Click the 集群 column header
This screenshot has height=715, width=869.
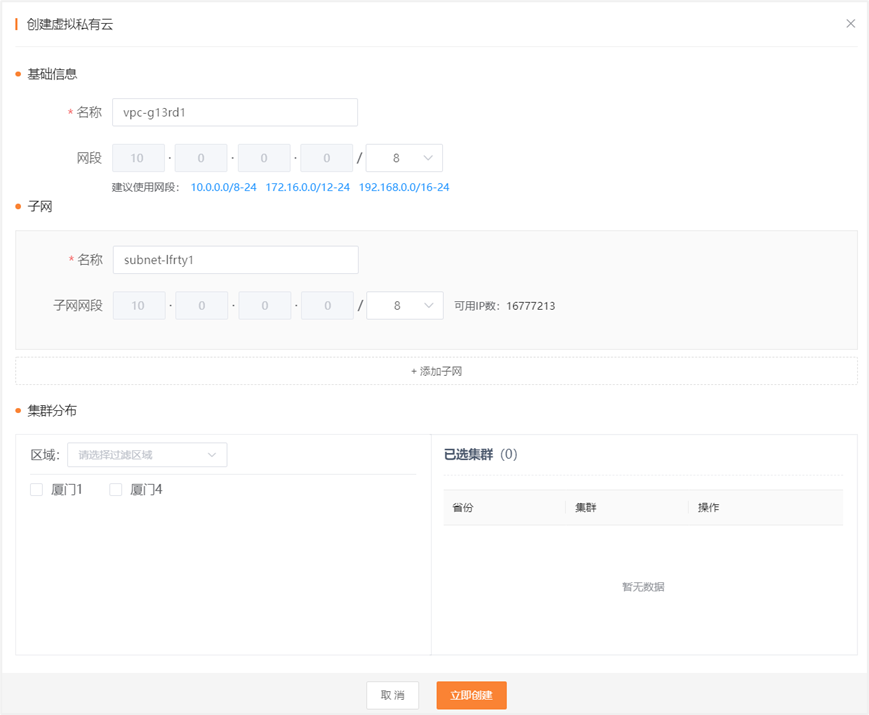(x=586, y=507)
